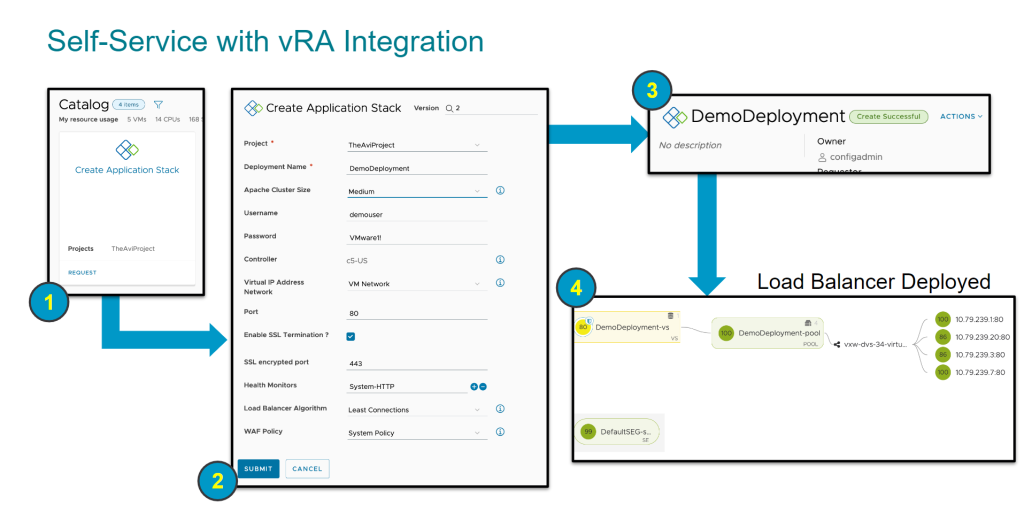1024x512 pixels.
Task: Click the filter funnel icon beside Catalog
Action: (158, 104)
